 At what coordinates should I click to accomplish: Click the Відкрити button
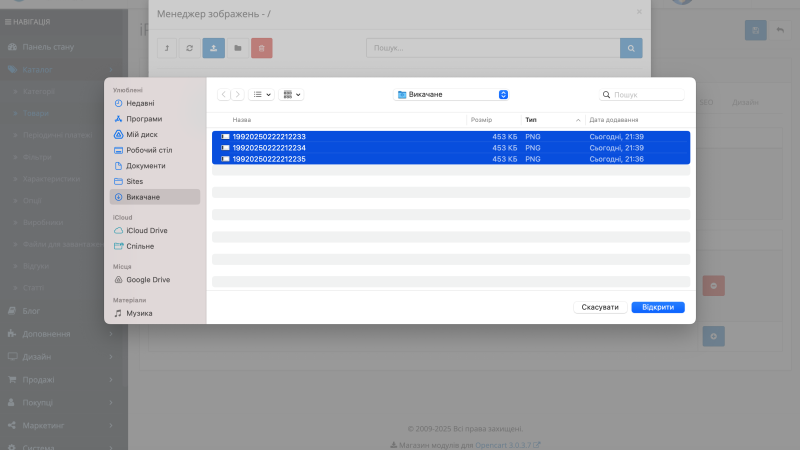click(x=658, y=307)
